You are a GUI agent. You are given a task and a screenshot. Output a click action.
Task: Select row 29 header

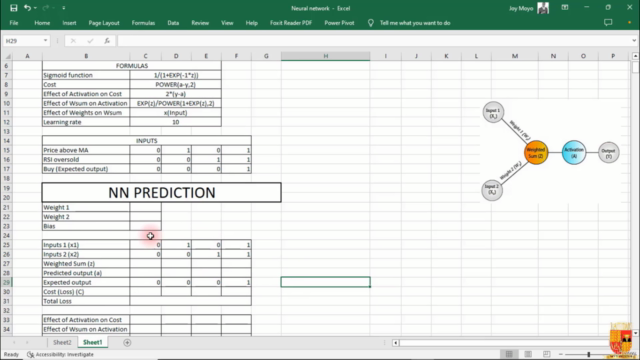pos(7,282)
